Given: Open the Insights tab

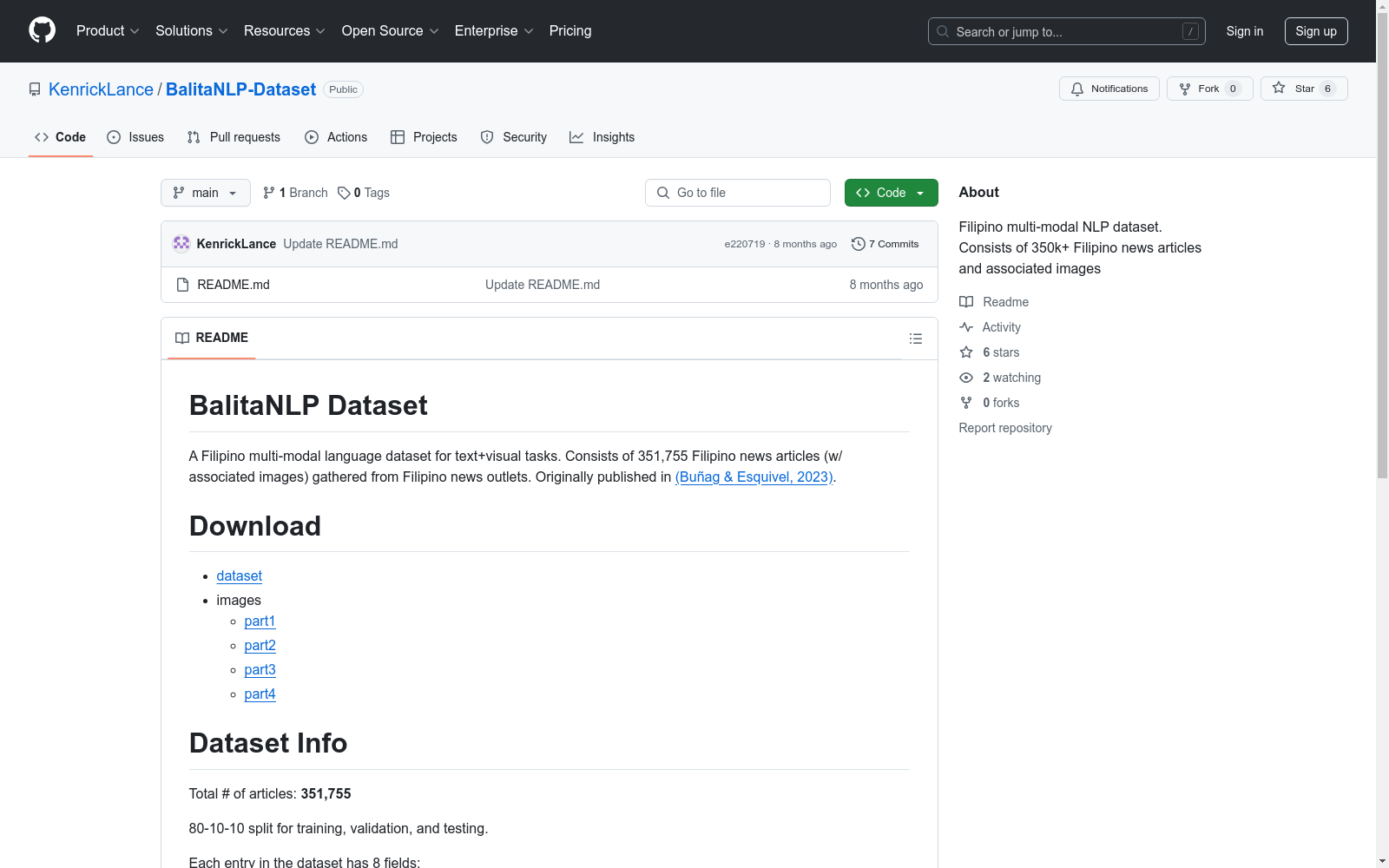Looking at the screenshot, I should 602,137.
